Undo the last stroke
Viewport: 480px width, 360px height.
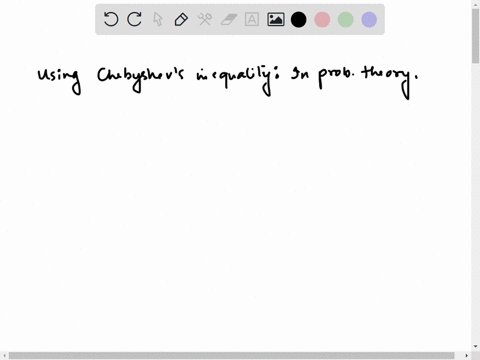(x=111, y=19)
